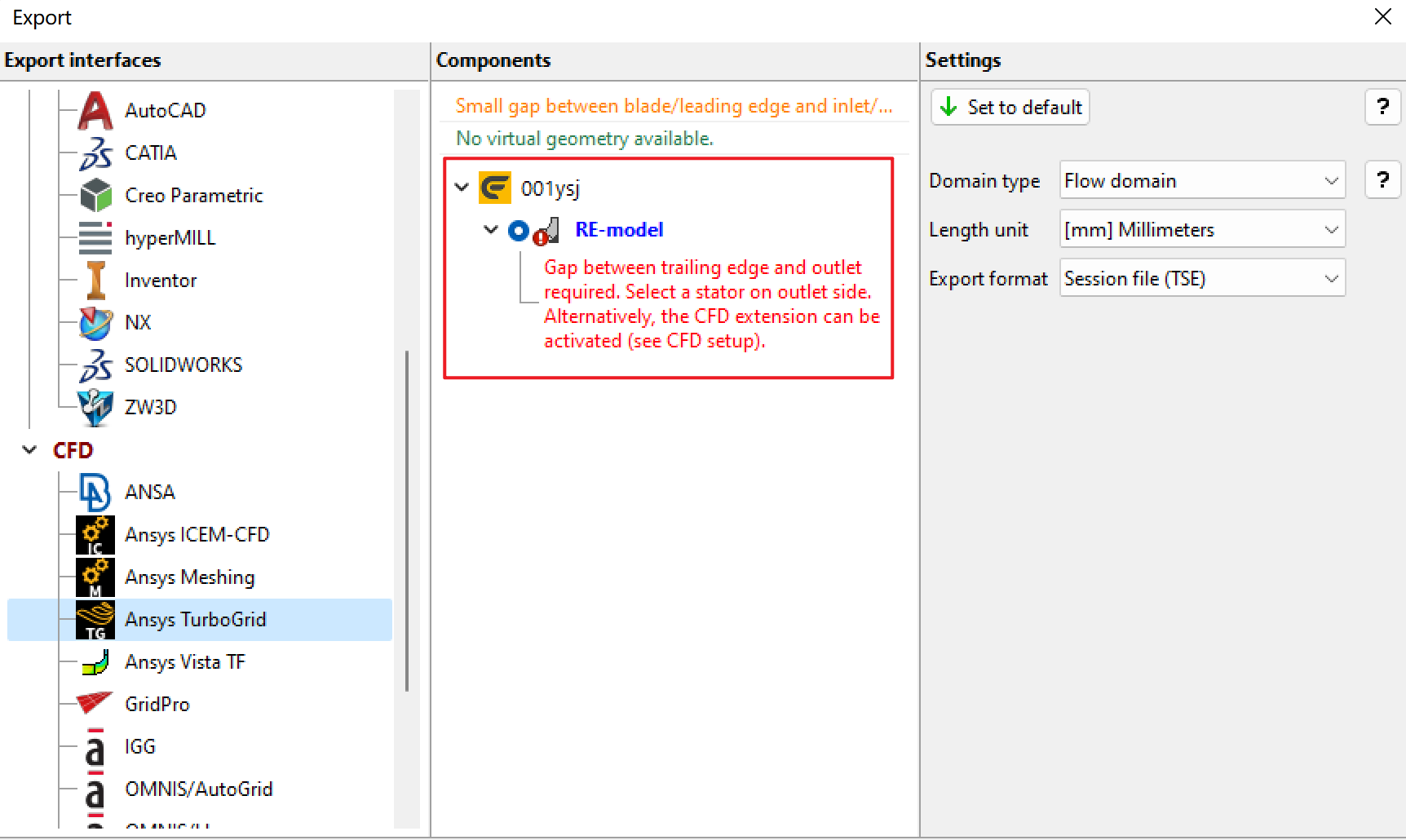The image size is (1406, 840).
Task: Click the Ansys ICEM-CFD icon
Action: tap(95, 534)
